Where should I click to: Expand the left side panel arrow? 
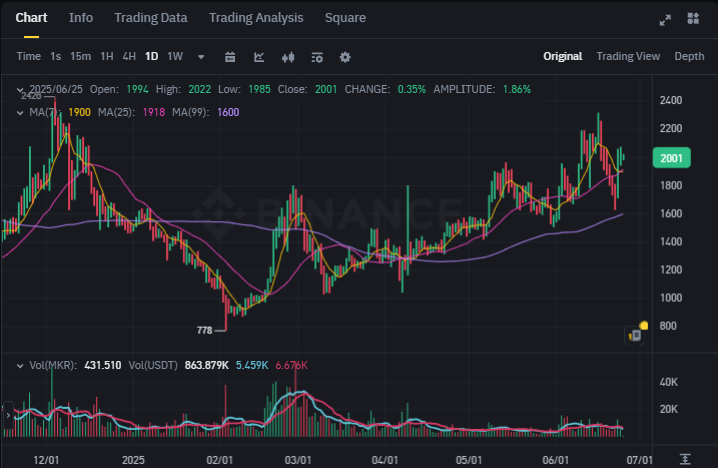tap(8, 415)
